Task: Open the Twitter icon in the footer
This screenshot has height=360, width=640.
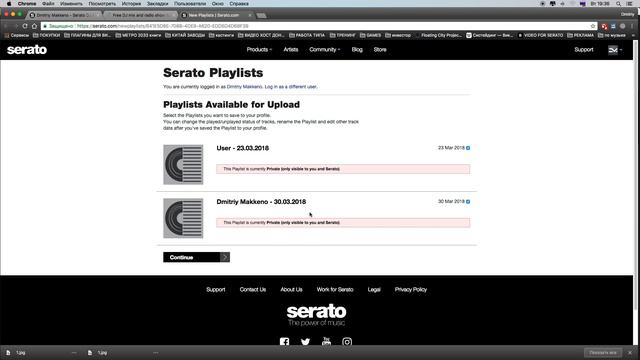Action: pos(305,342)
